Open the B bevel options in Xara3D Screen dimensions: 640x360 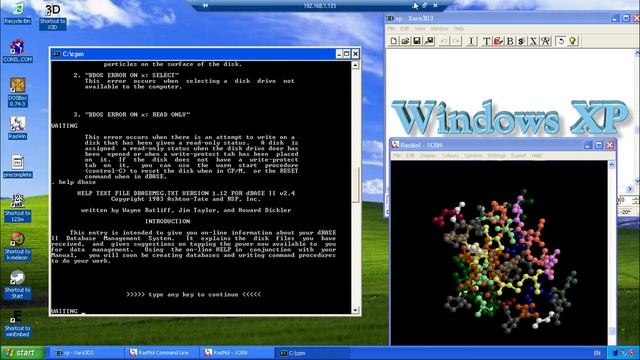click(510, 41)
